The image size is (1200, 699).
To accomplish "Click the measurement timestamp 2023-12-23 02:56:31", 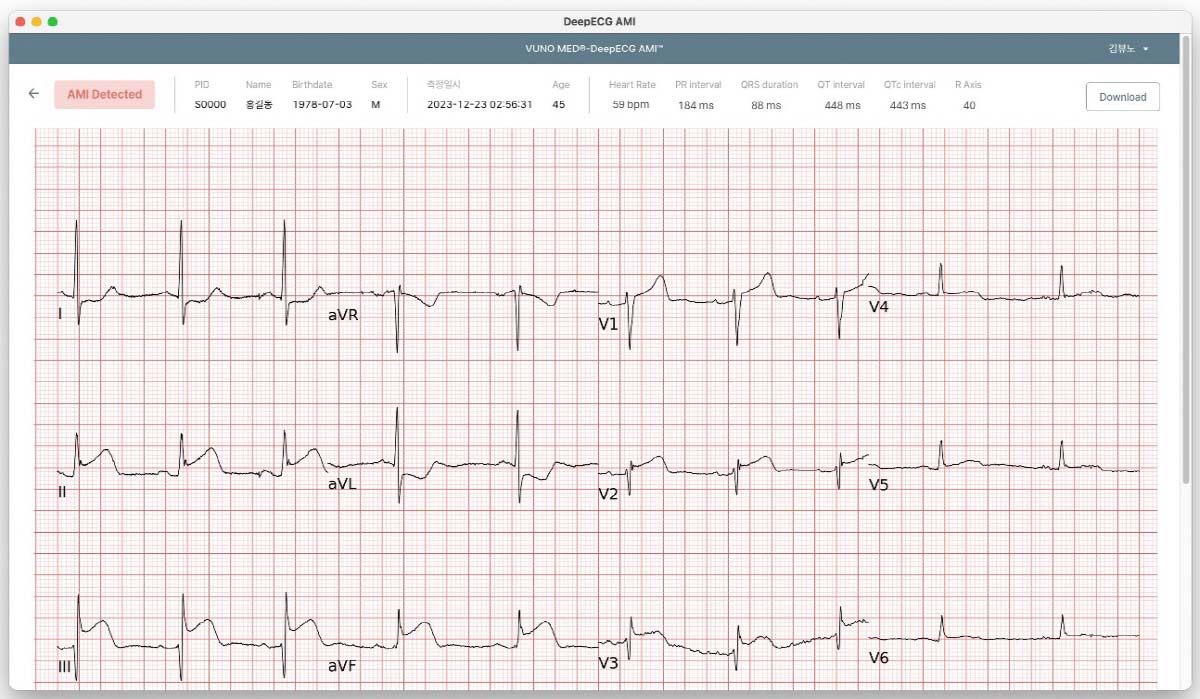I will point(479,105).
